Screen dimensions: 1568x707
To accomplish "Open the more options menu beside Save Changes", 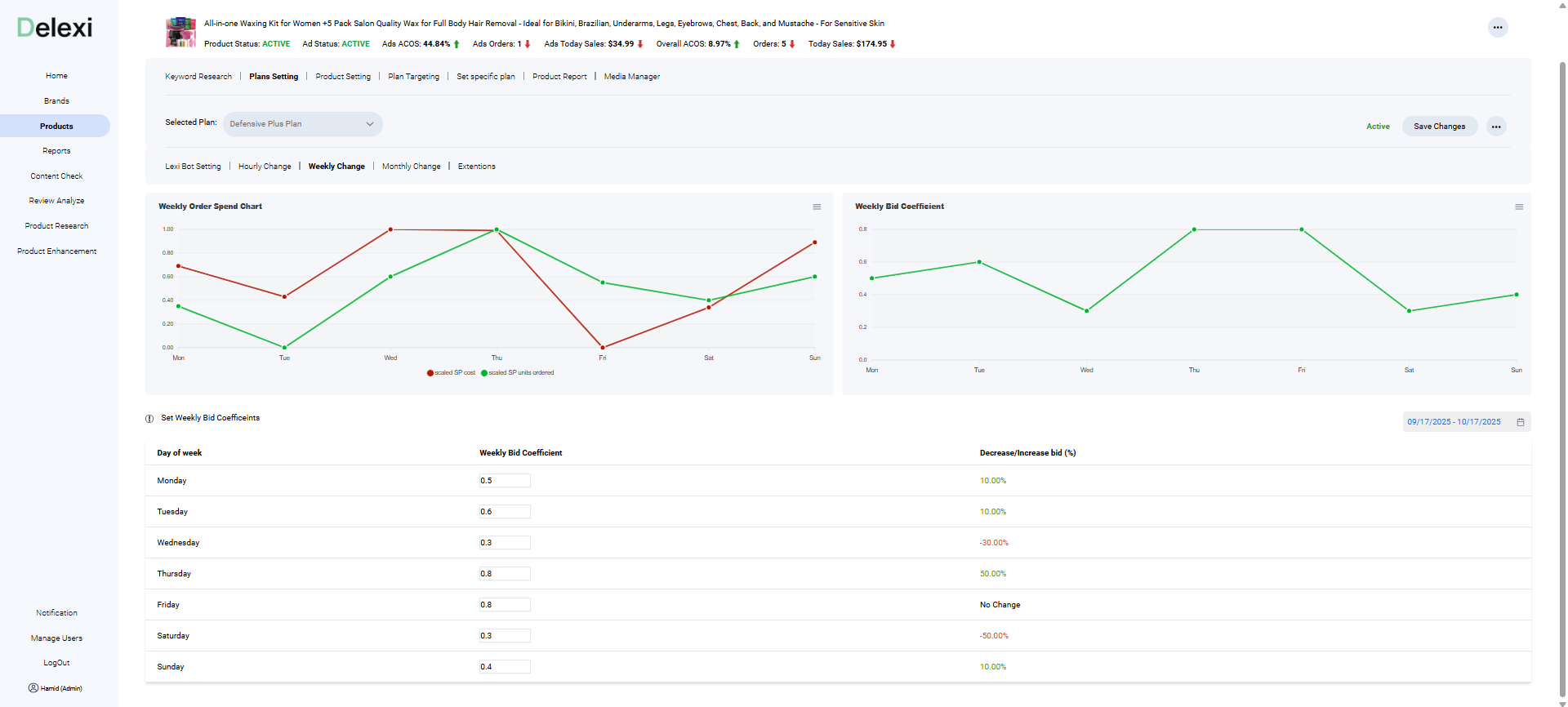I will 1495,127.
